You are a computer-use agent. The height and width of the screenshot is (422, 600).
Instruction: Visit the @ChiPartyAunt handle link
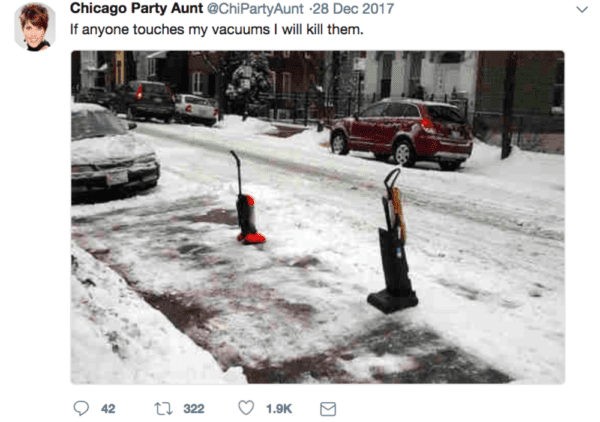pyautogui.click(x=255, y=8)
